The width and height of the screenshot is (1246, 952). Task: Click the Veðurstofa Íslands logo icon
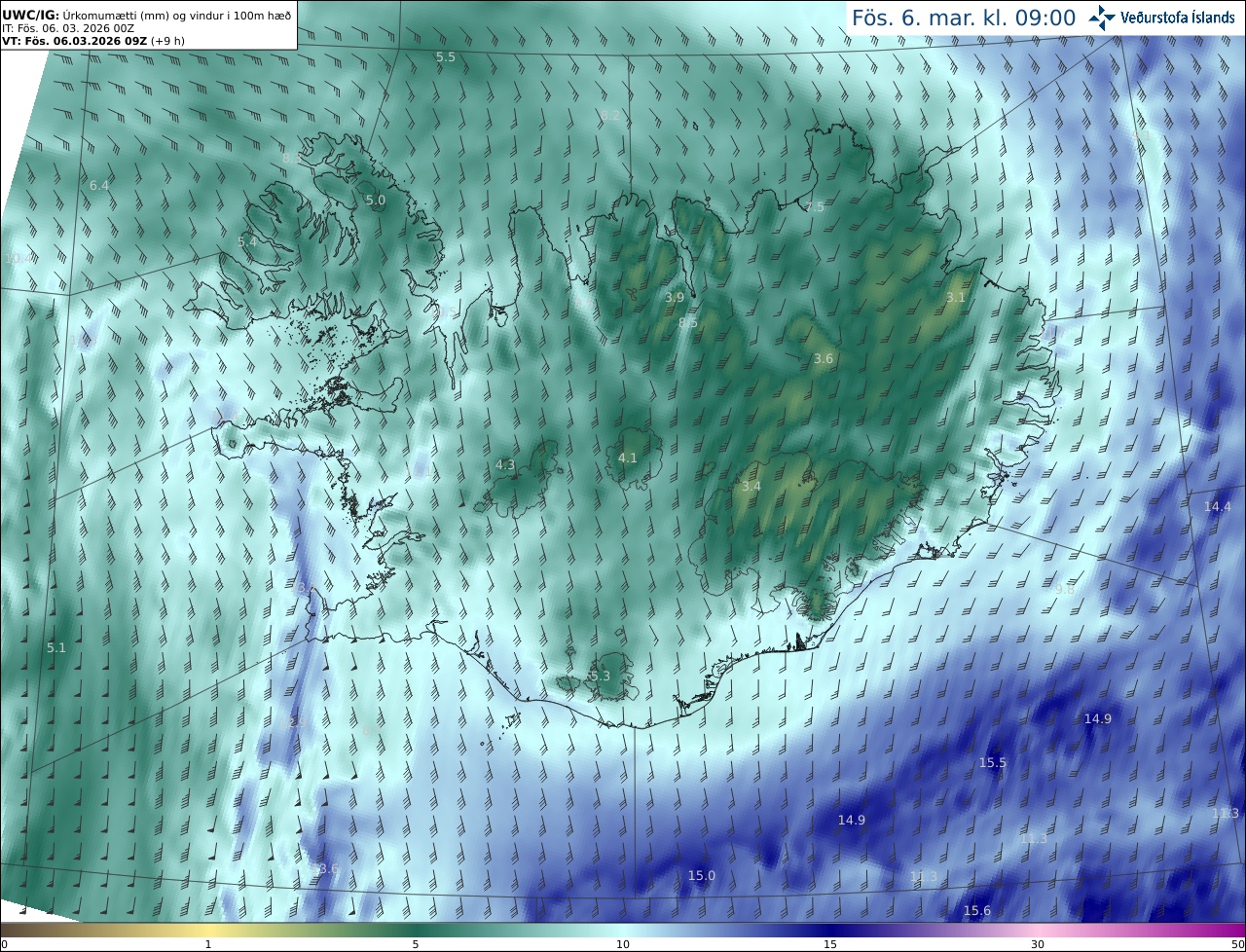[1102, 17]
